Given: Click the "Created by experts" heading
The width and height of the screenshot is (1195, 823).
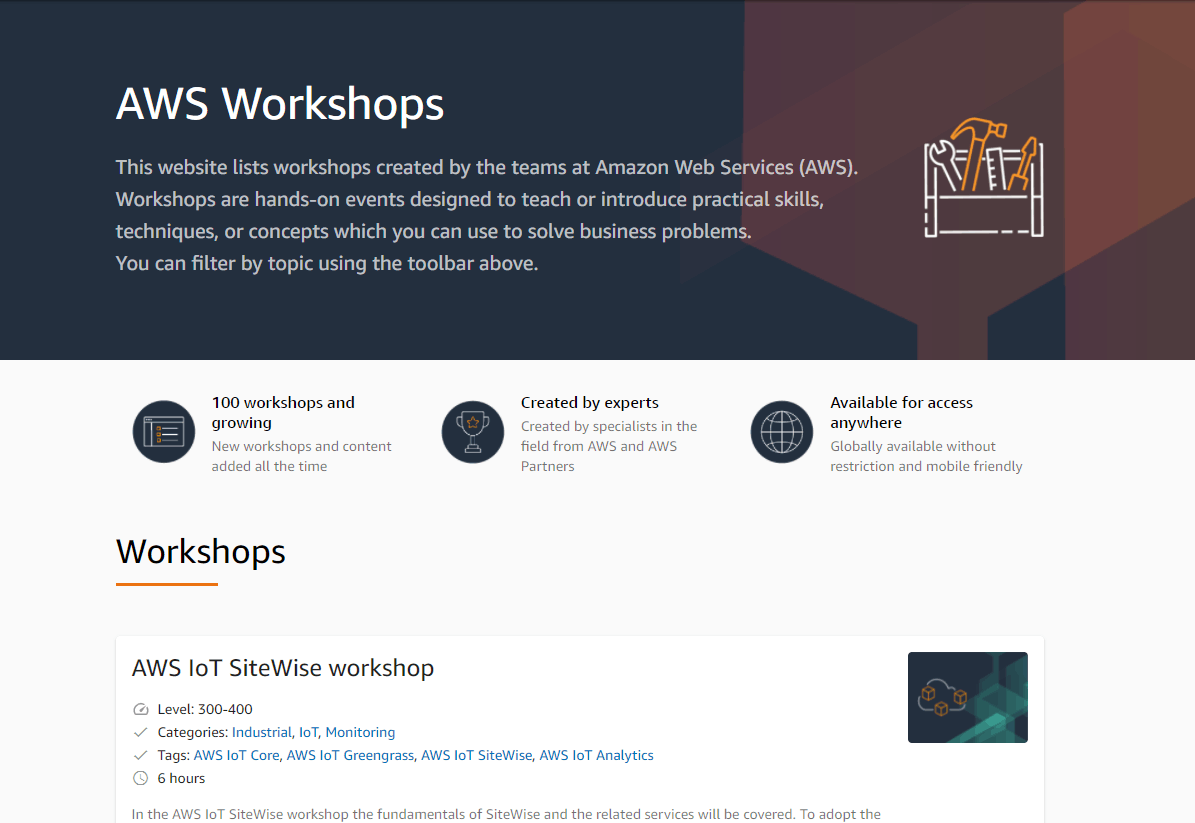Looking at the screenshot, I should (x=589, y=402).
